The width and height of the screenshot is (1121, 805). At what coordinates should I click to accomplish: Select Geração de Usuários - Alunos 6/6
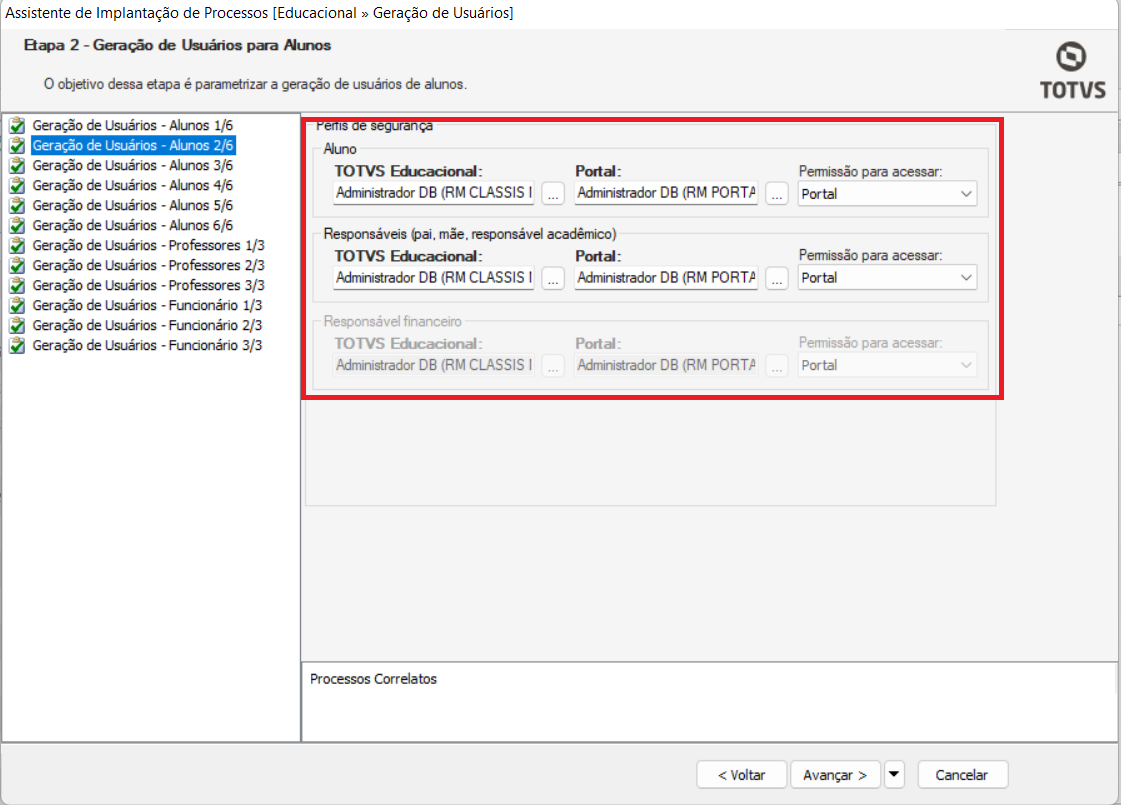[x=133, y=225]
